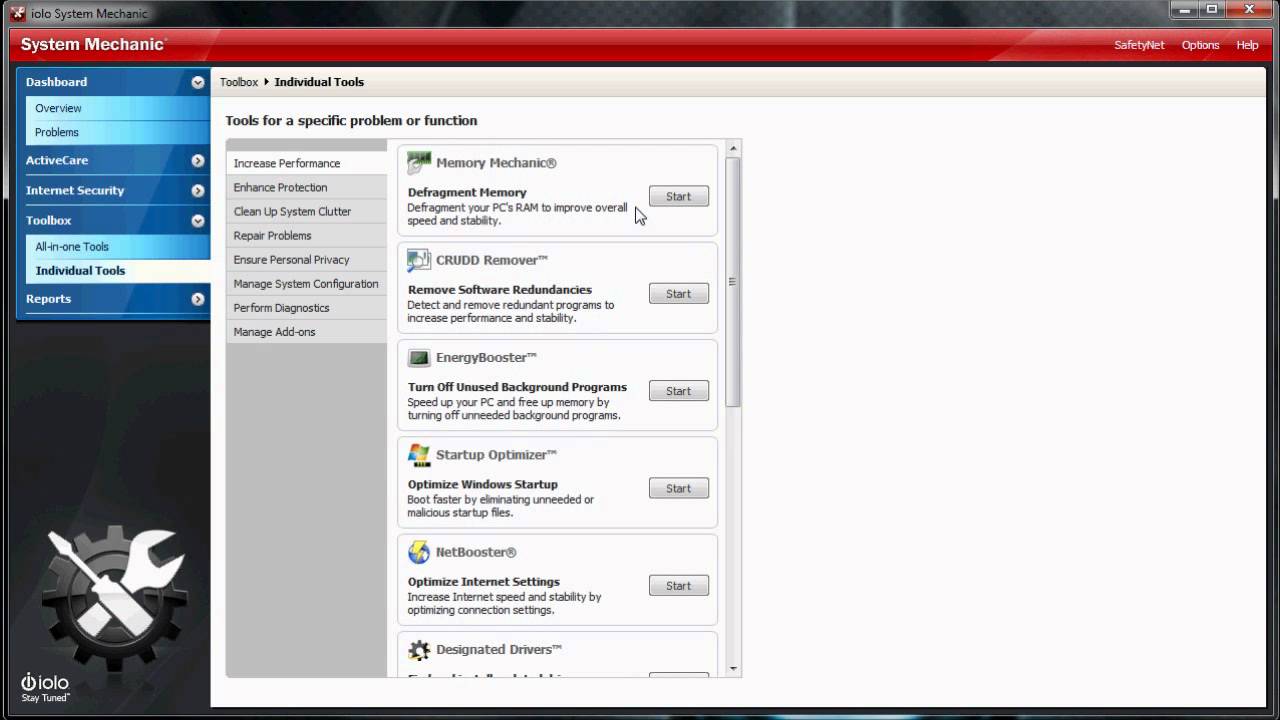Click the 'Turn Off Unused Background Programs' heading
1280x720 pixels.
click(517, 387)
